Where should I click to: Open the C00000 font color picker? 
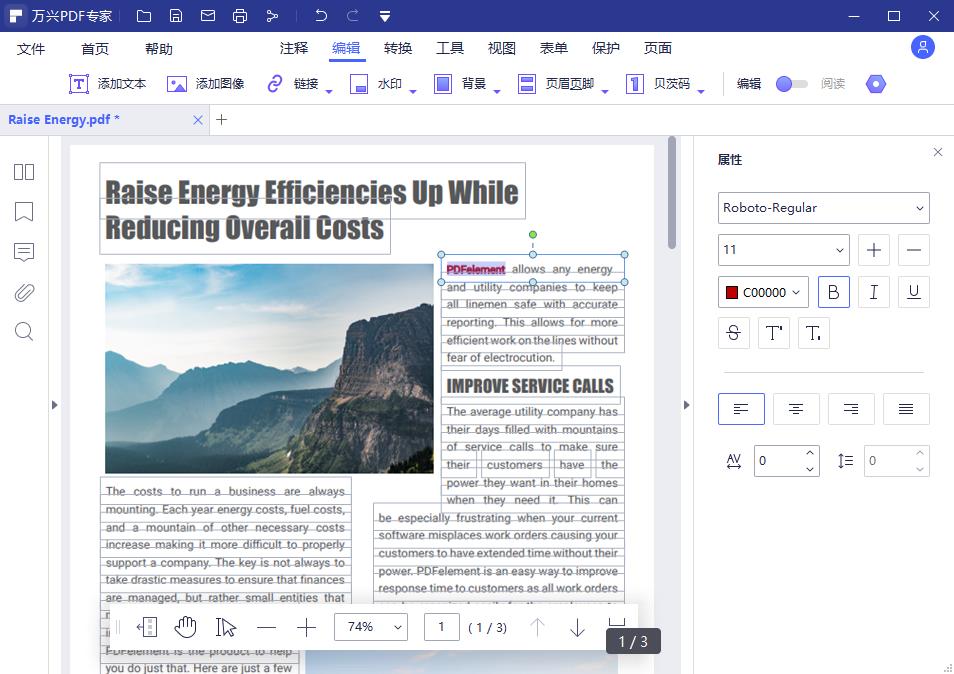coord(763,292)
